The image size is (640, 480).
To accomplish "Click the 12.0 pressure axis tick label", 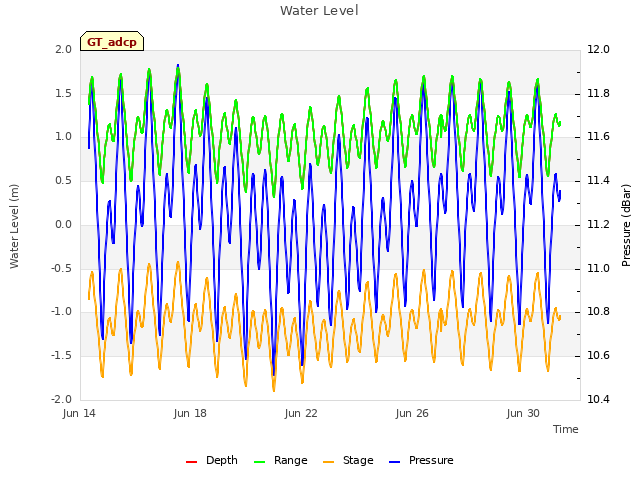I will [x=598, y=49].
